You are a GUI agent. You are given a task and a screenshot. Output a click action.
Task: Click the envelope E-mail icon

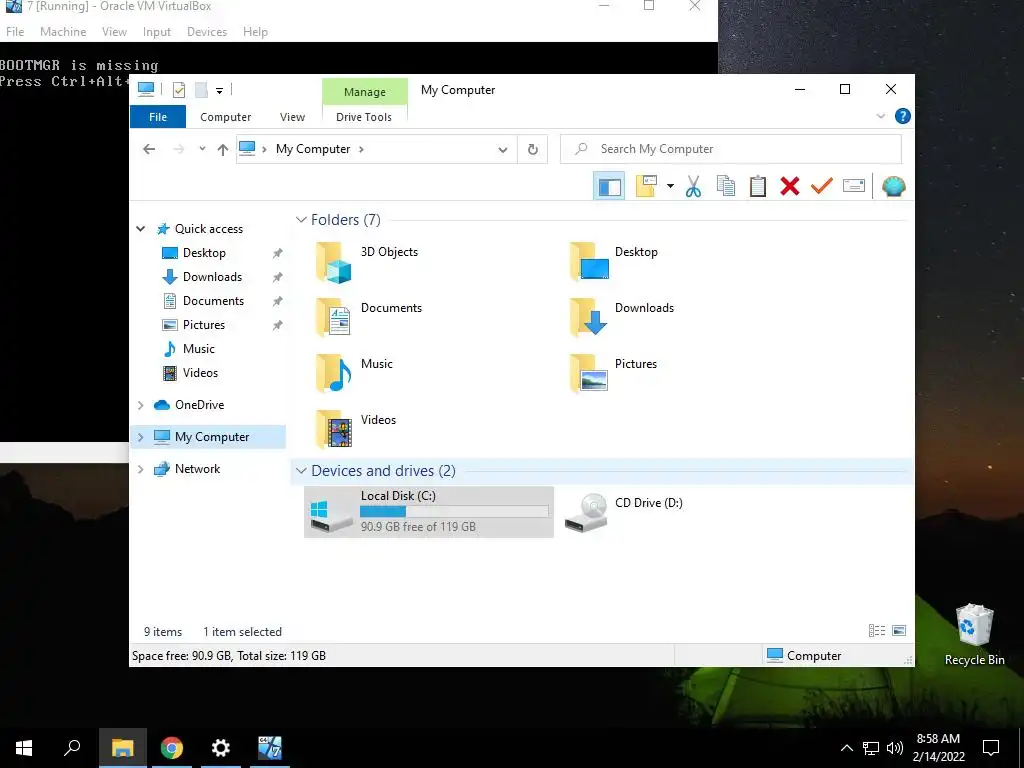854,186
